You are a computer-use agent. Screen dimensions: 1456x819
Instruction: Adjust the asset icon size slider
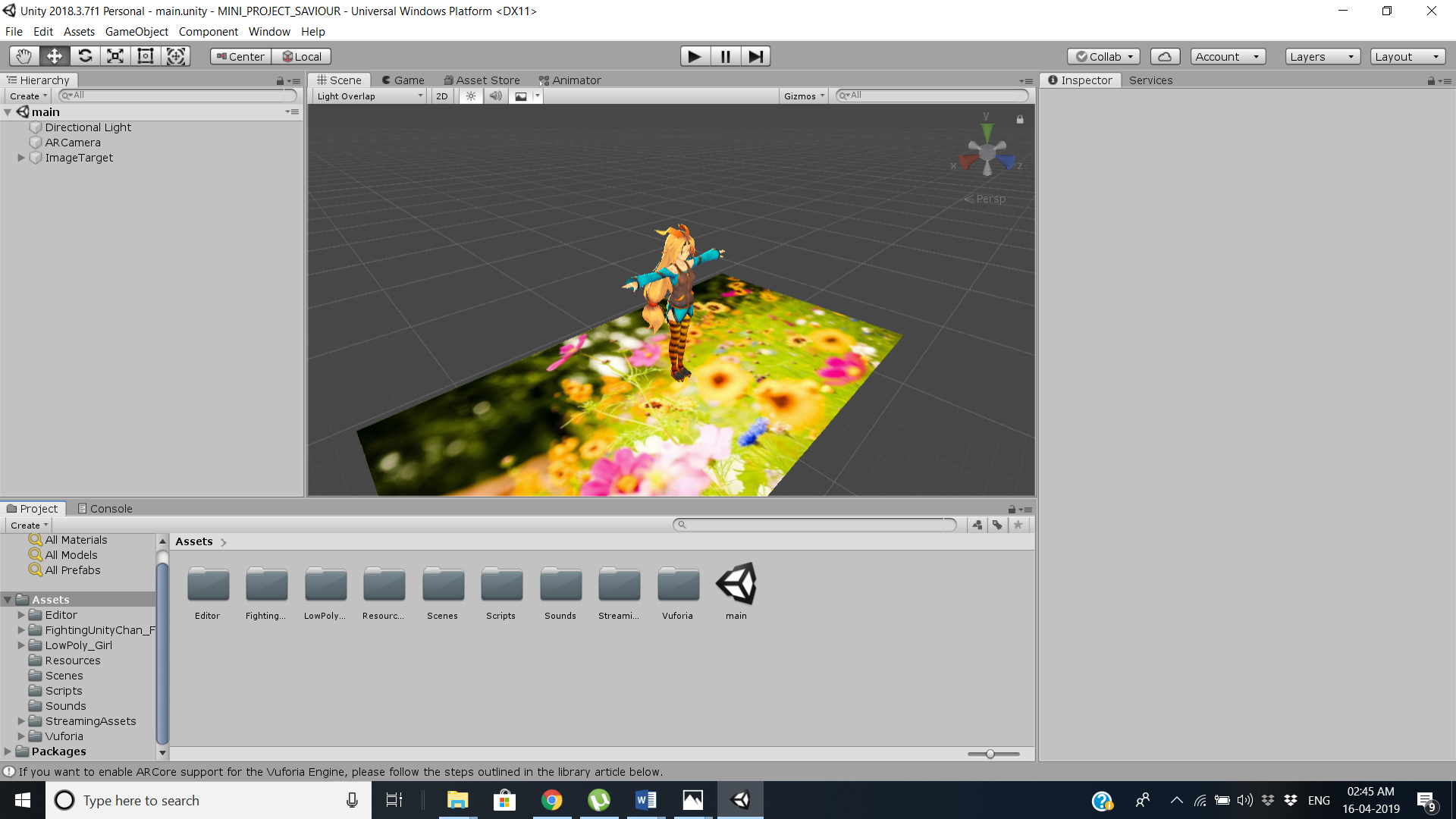coord(990,754)
